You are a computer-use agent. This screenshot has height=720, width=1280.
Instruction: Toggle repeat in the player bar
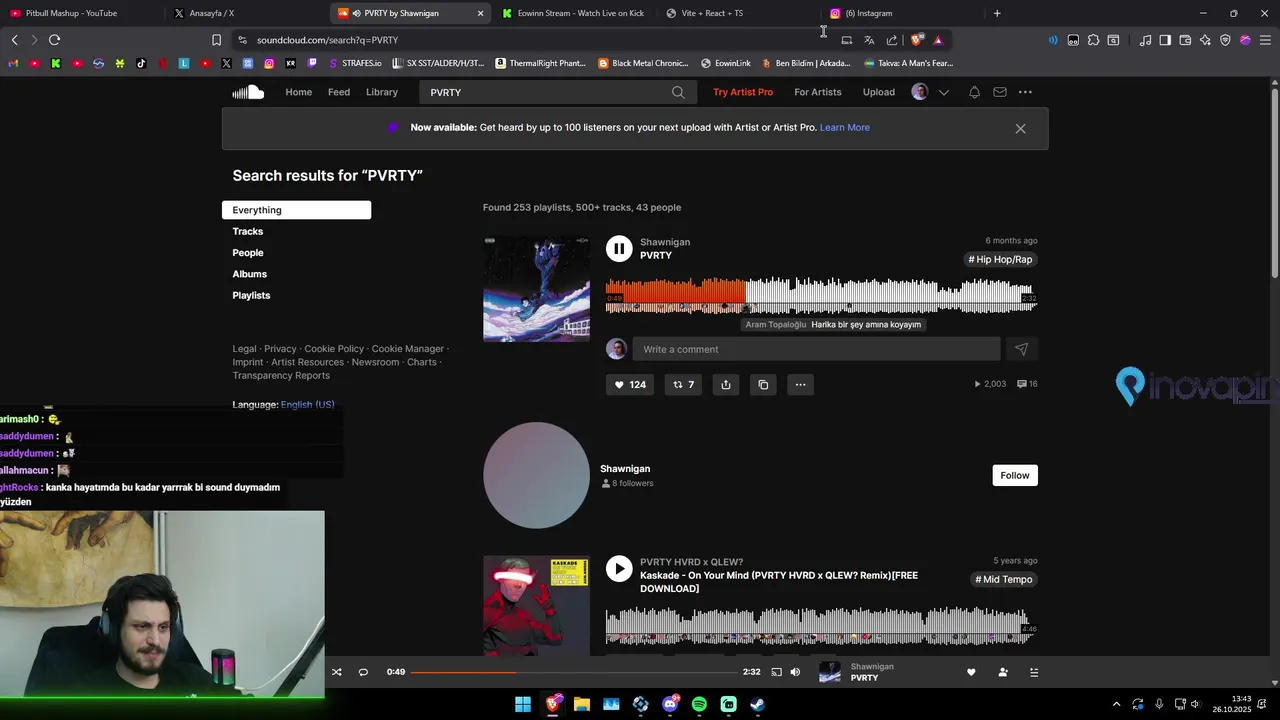click(x=363, y=672)
